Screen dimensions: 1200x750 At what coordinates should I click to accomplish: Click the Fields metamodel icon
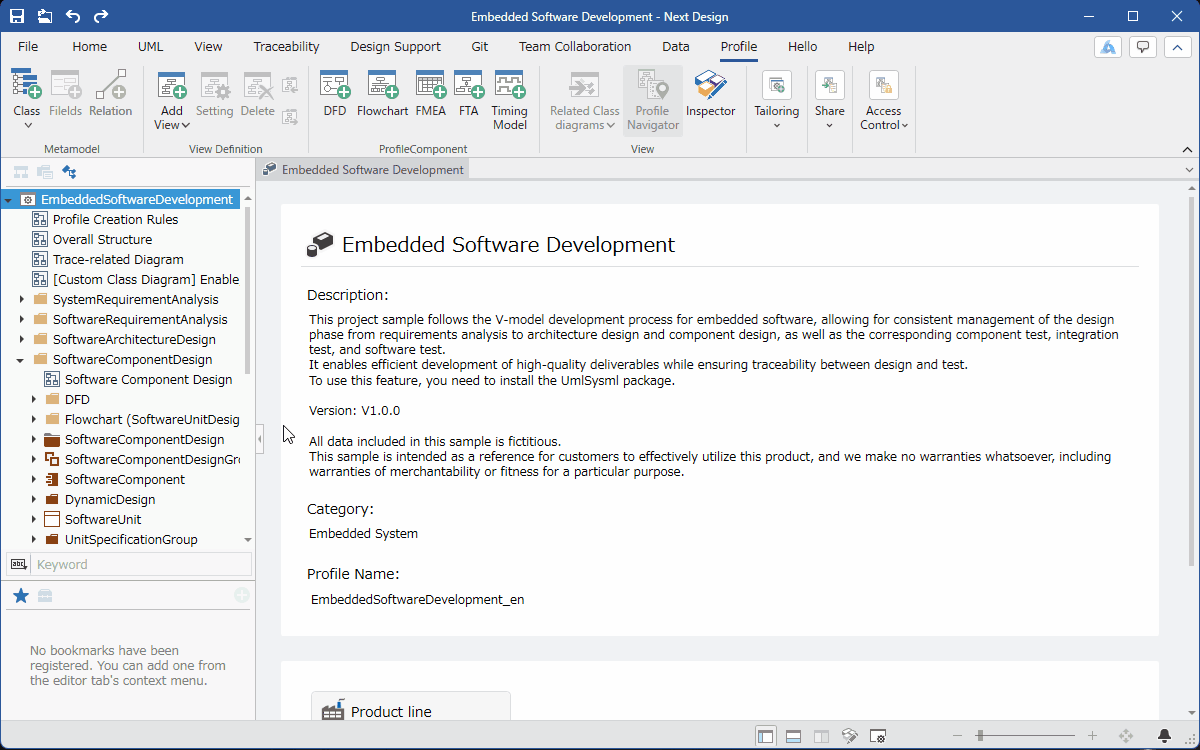click(66, 95)
